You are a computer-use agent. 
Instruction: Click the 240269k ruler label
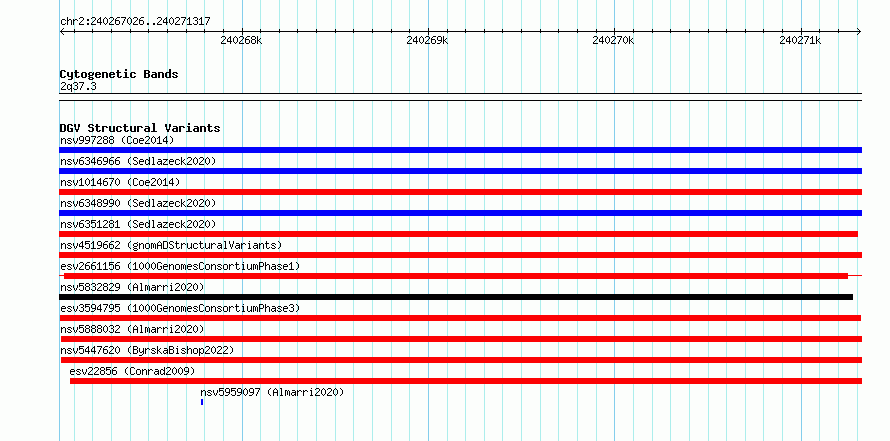[427, 40]
